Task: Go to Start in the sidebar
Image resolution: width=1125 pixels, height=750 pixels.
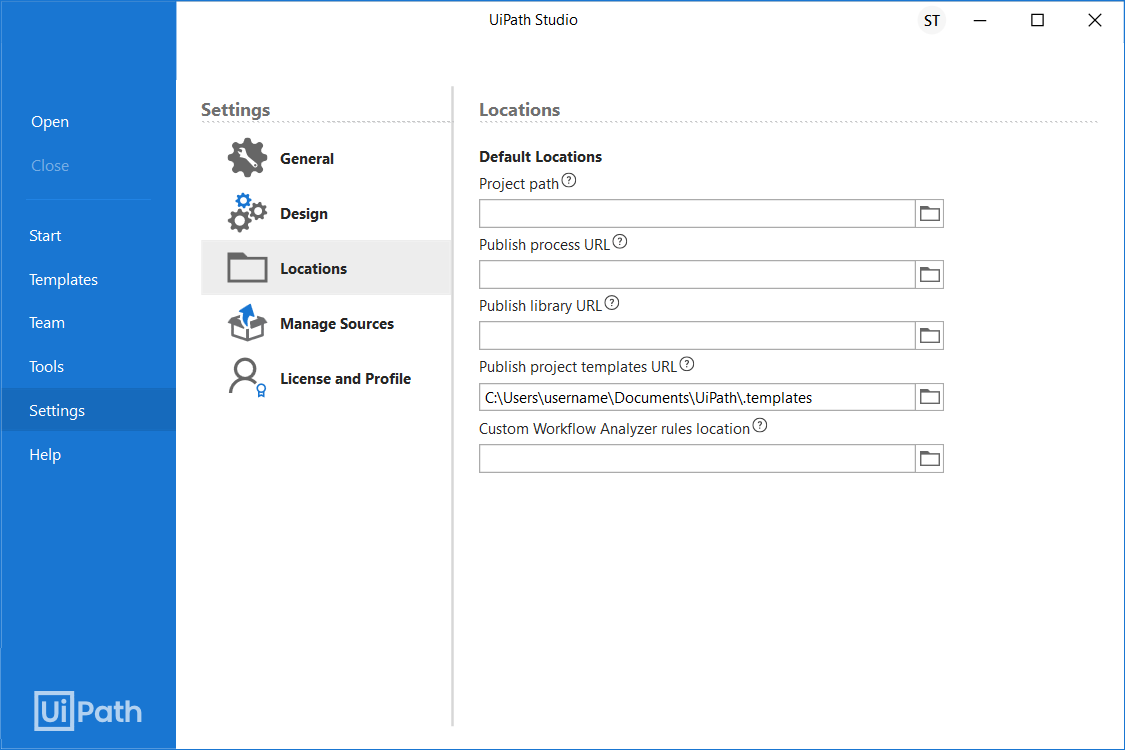Action: click(x=45, y=235)
